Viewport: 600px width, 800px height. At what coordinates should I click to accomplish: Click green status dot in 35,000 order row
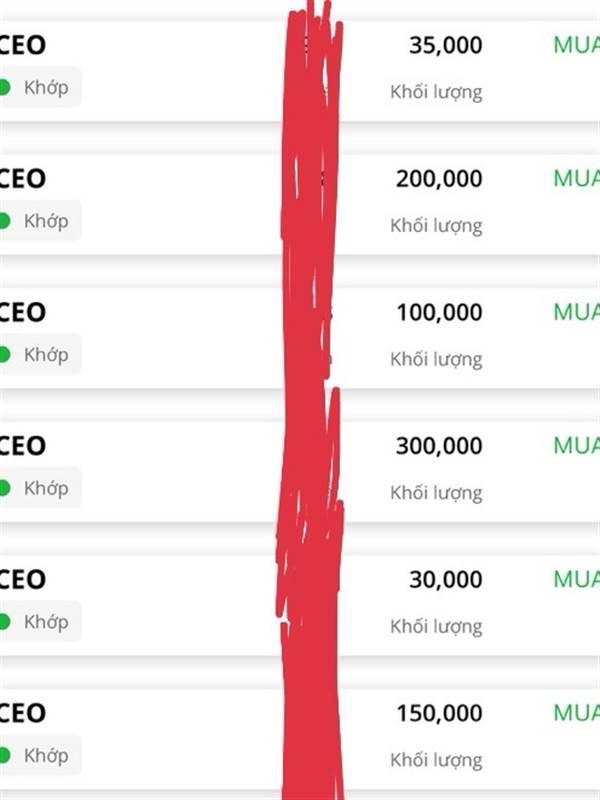(x=4, y=87)
